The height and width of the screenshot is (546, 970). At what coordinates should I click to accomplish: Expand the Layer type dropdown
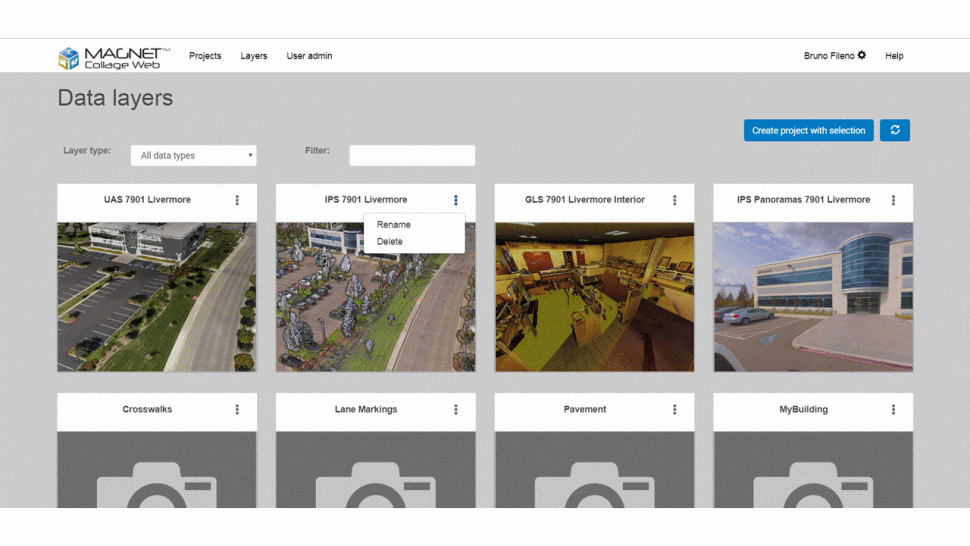(x=194, y=155)
